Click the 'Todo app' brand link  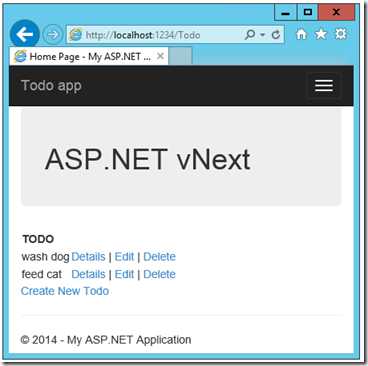[x=51, y=86]
